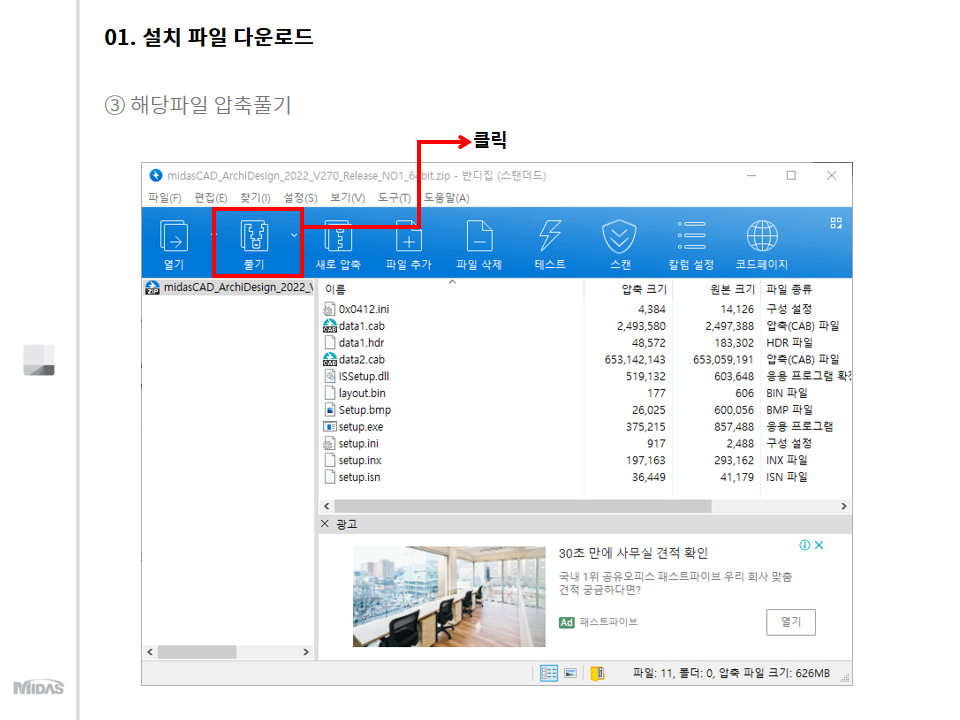
Task: Click the Bandizip logo in title bar
Action: tap(156, 176)
